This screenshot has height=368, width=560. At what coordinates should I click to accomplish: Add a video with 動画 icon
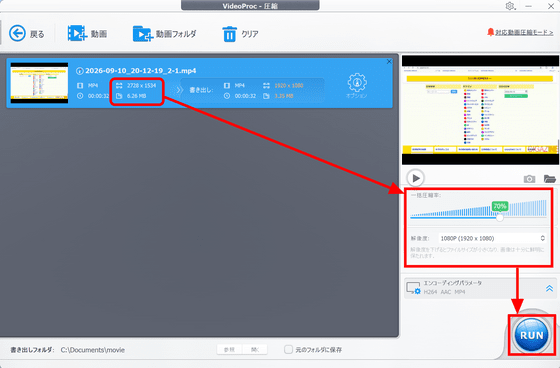pos(77,33)
